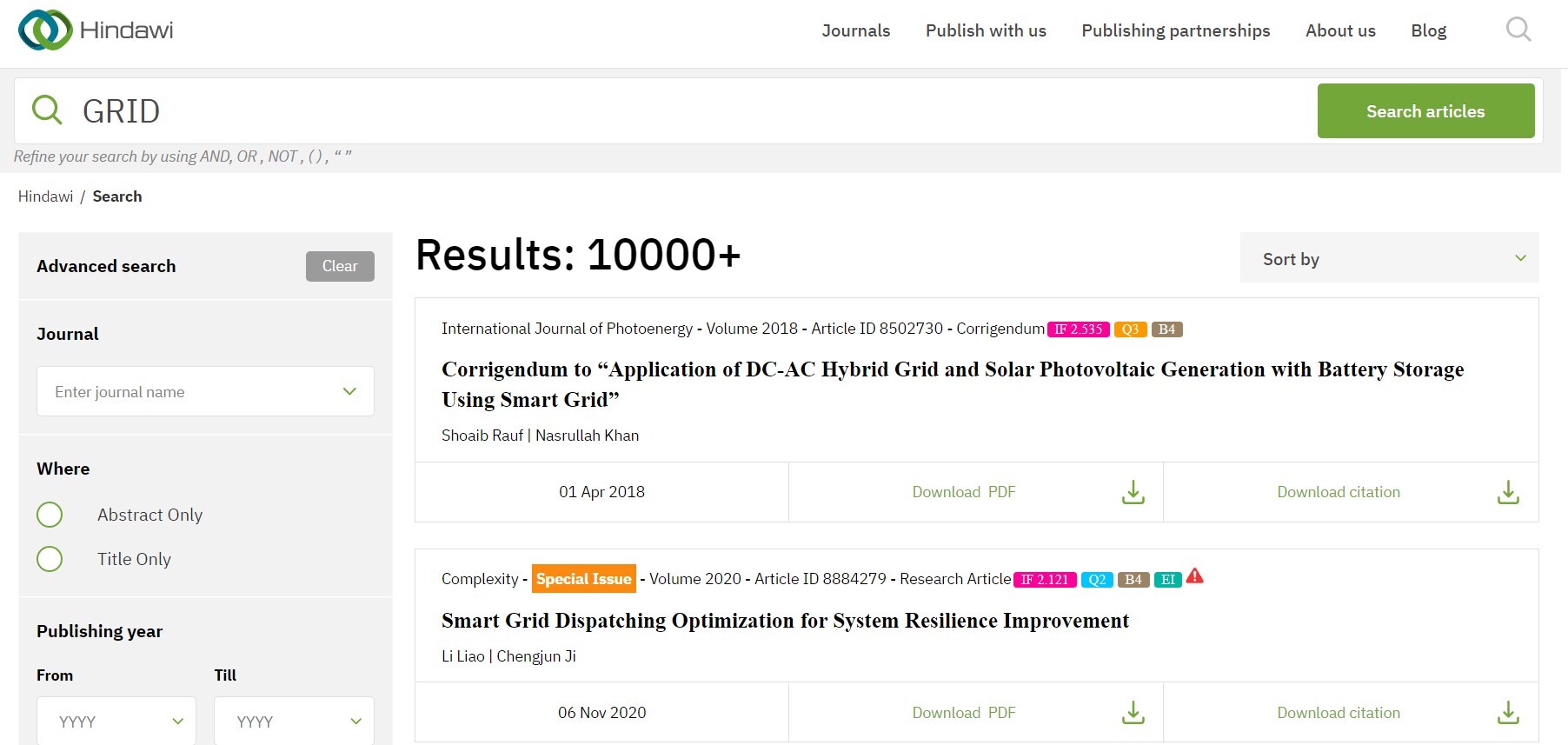This screenshot has height=745, width=1568.
Task: Click citation download arrow for Corrigendum article
Action: tap(1508, 492)
